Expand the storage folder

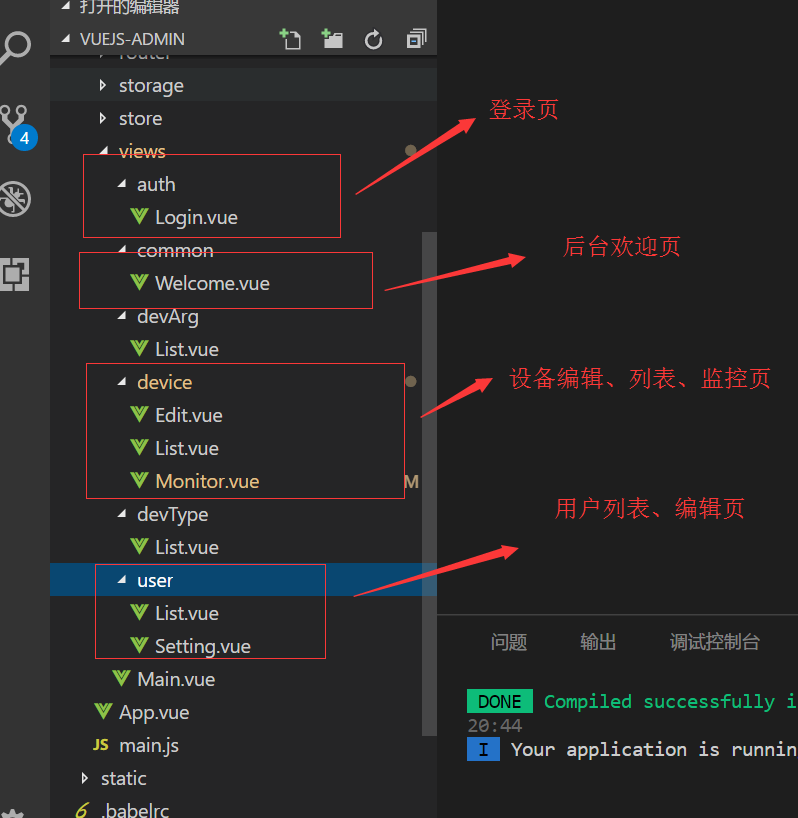tap(150, 86)
